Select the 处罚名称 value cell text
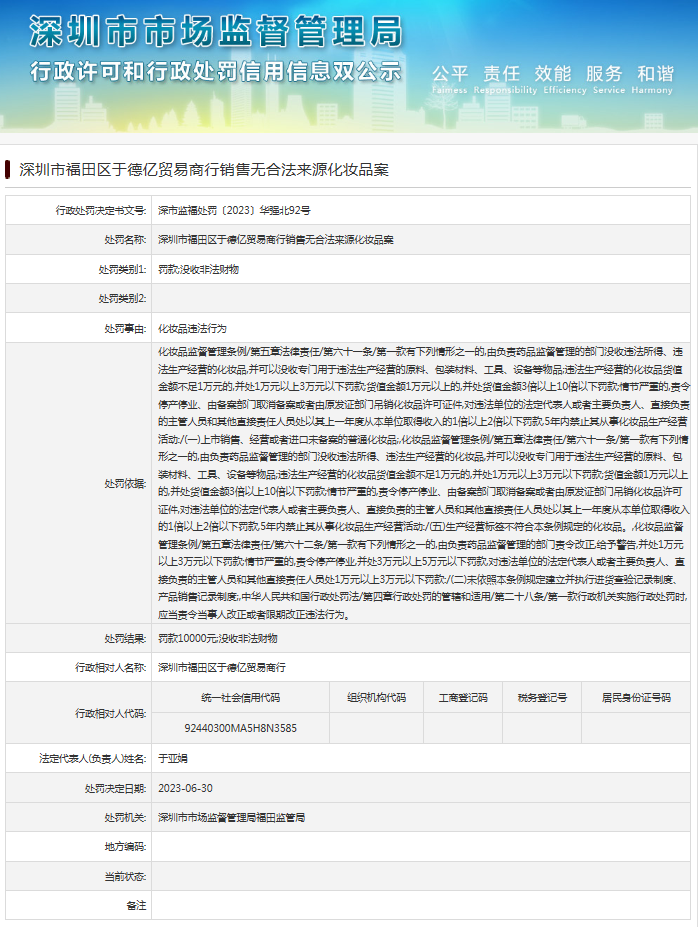Screen dimensions: 698x927 (x=275, y=240)
